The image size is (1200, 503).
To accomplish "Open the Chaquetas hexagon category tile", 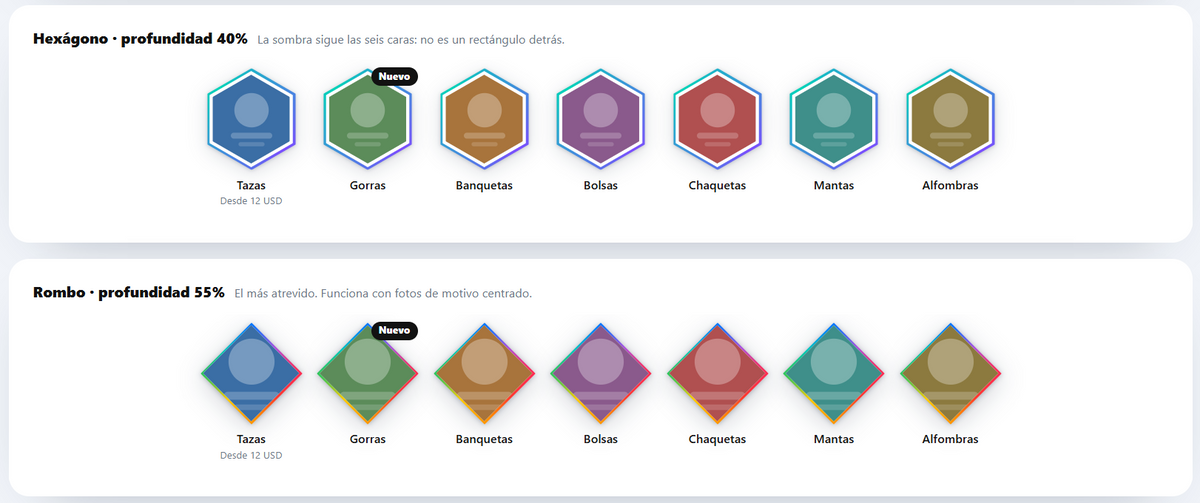I will tap(717, 119).
